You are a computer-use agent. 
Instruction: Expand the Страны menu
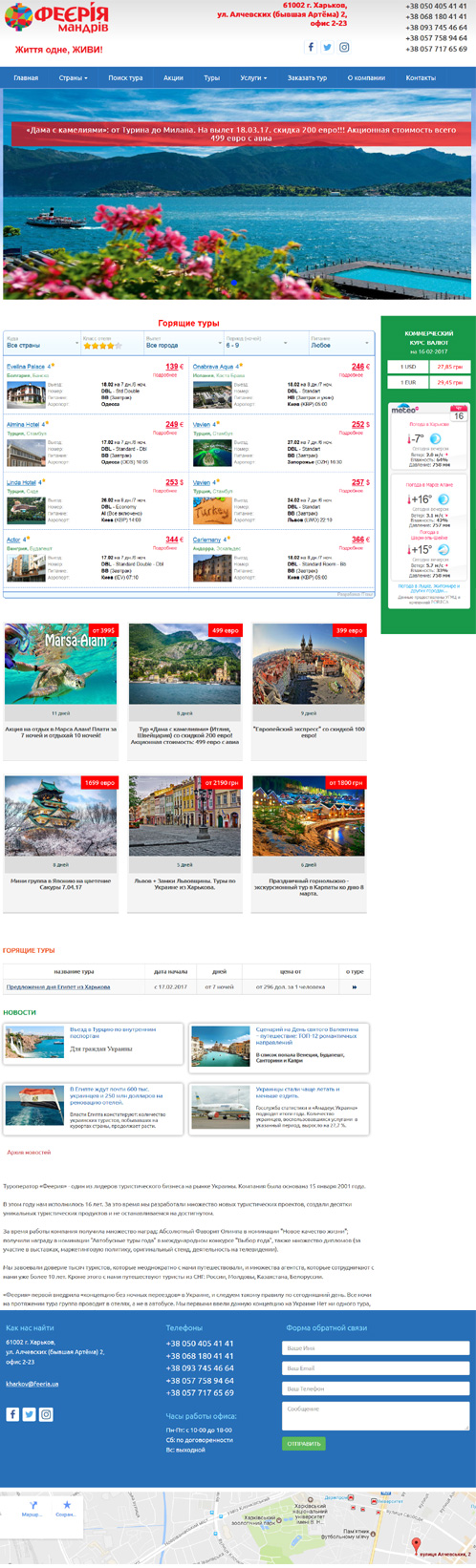point(73,77)
